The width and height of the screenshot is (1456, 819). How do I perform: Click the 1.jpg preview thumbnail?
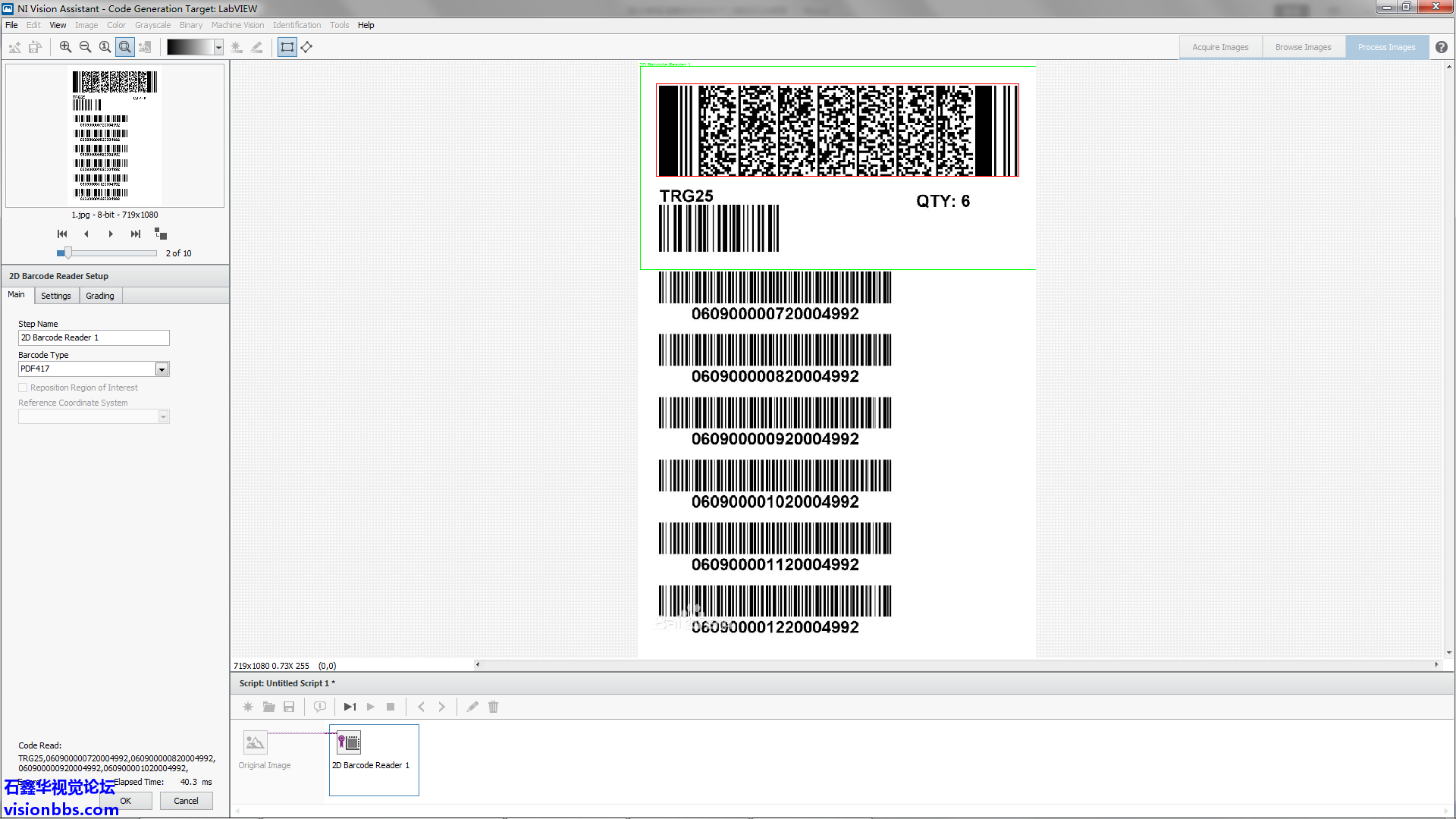(x=115, y=136)
